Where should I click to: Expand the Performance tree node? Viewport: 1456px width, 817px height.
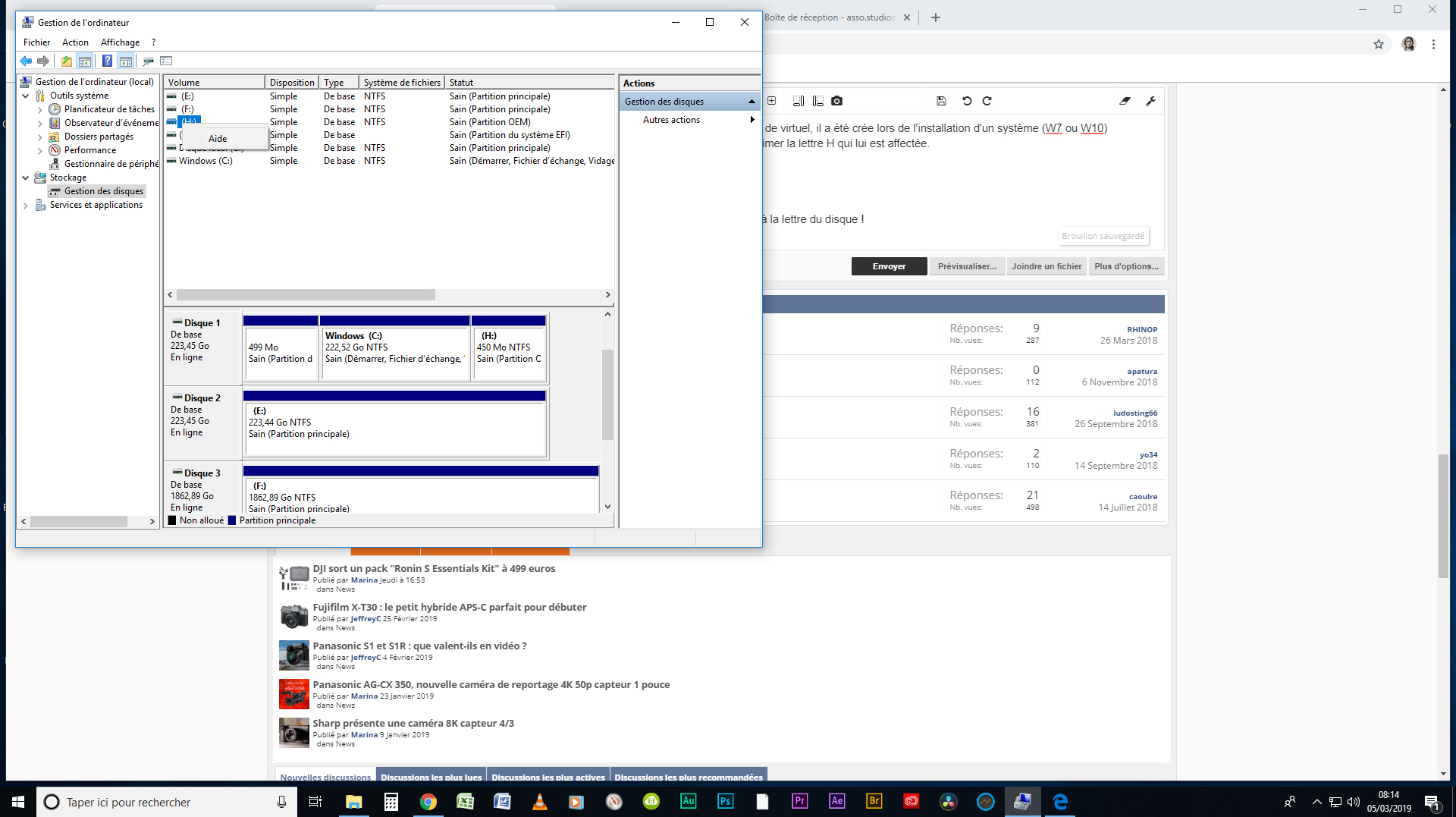[40, 150]
